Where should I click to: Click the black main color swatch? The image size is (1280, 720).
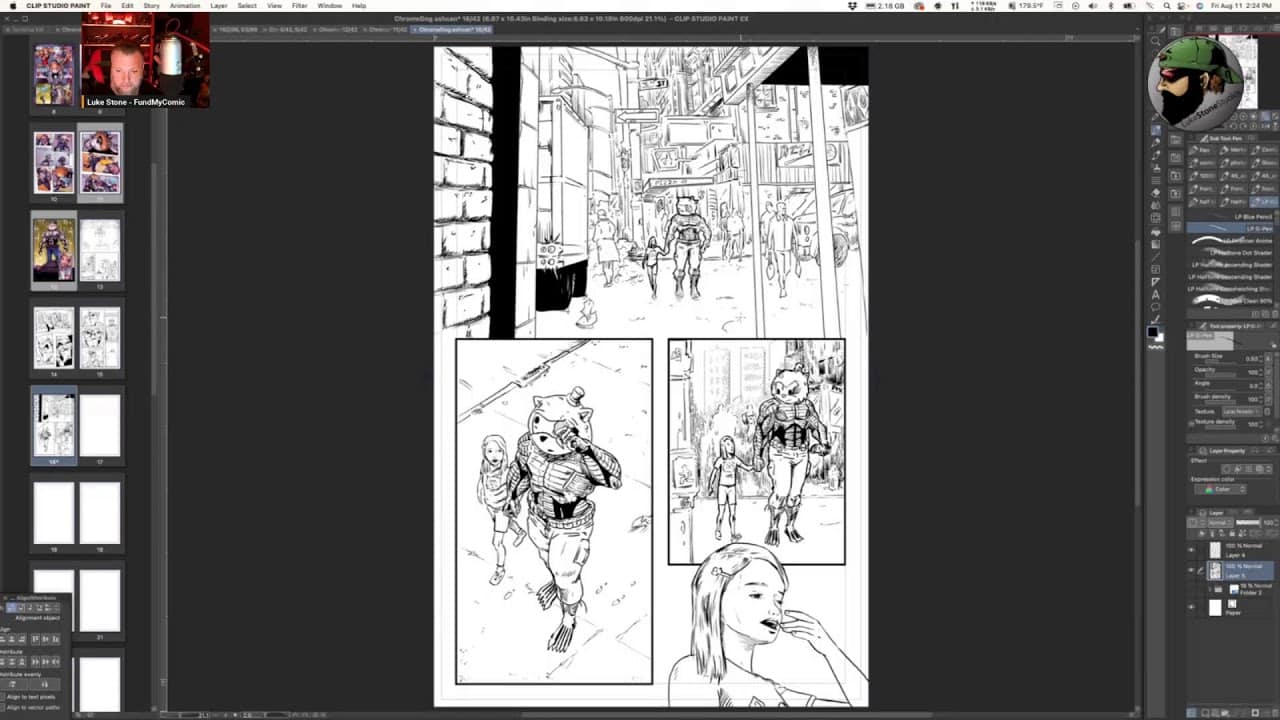pyautogui.click(x=1153, y=333)
